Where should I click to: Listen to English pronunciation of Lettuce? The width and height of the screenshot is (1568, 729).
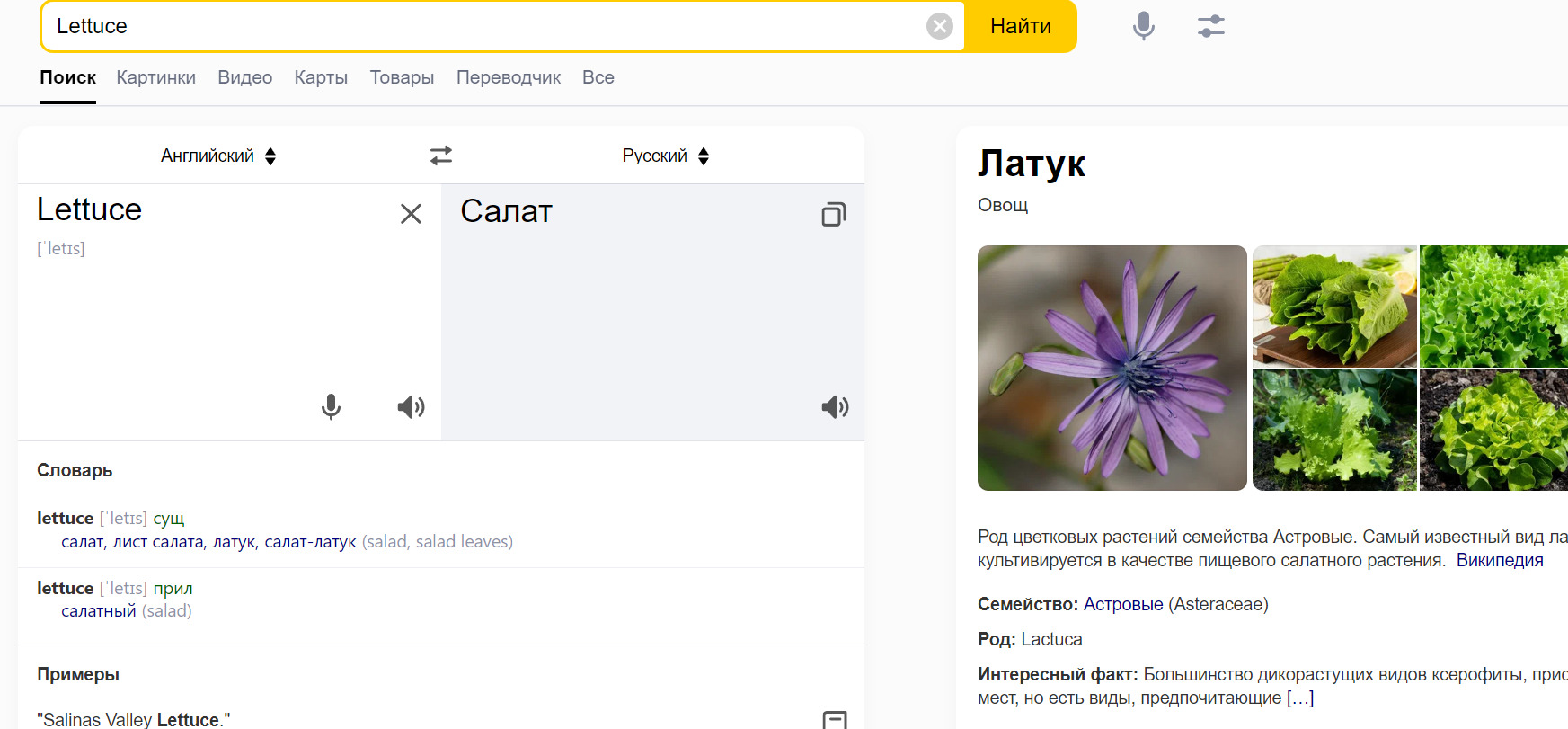[x=411, y=407]
